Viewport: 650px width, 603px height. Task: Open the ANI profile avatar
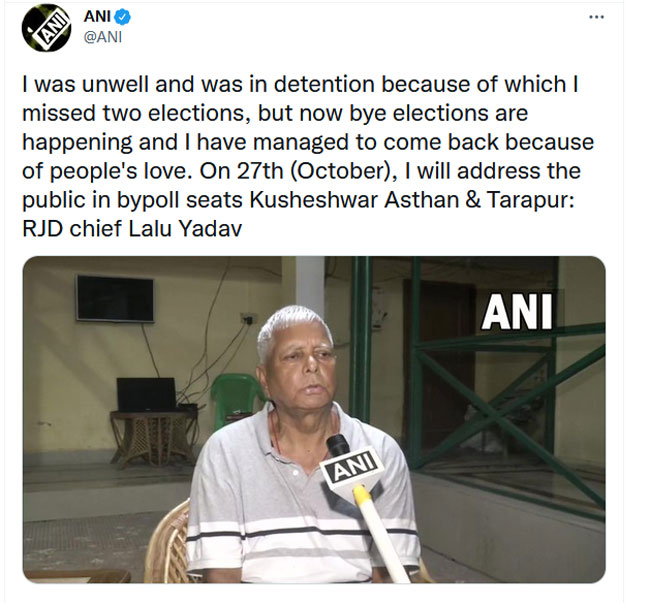click(x=46, y=28)
